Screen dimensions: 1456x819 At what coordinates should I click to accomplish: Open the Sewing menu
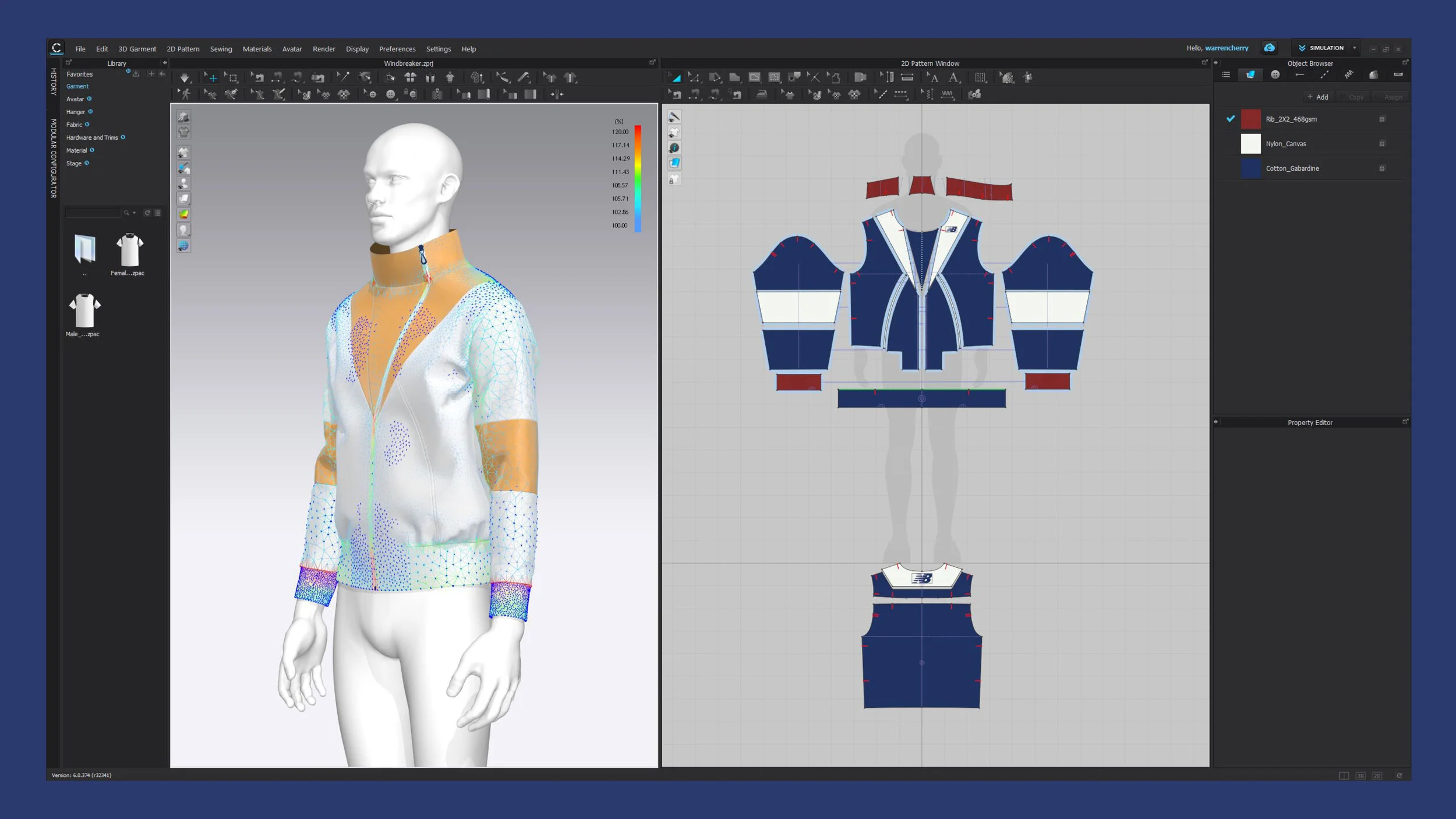221,50
